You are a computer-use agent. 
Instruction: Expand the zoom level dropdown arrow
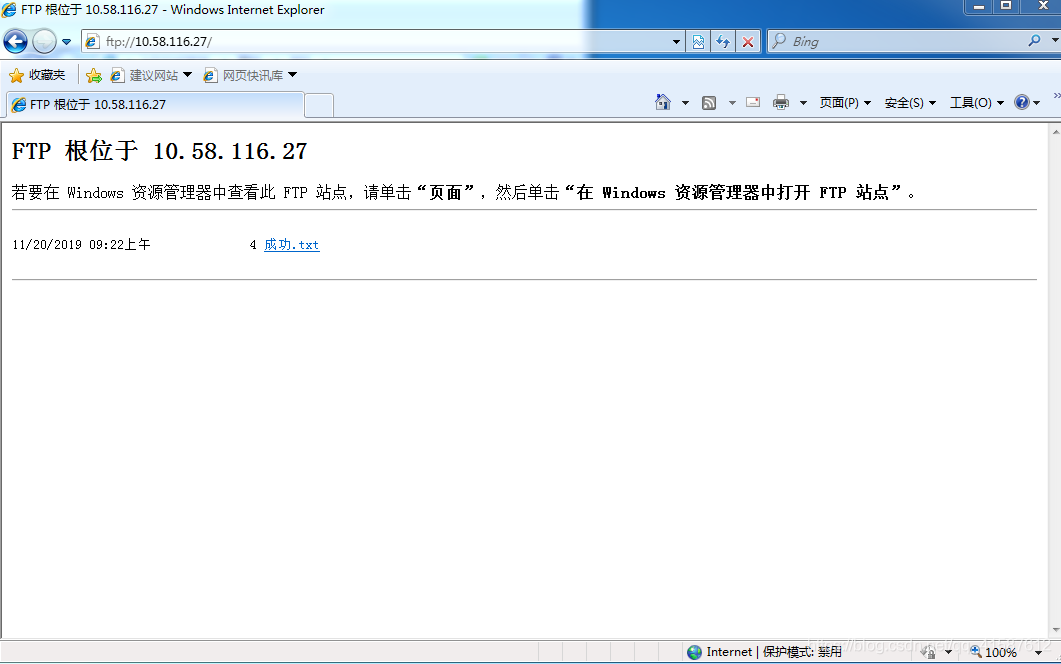[x=1039, y=652]
